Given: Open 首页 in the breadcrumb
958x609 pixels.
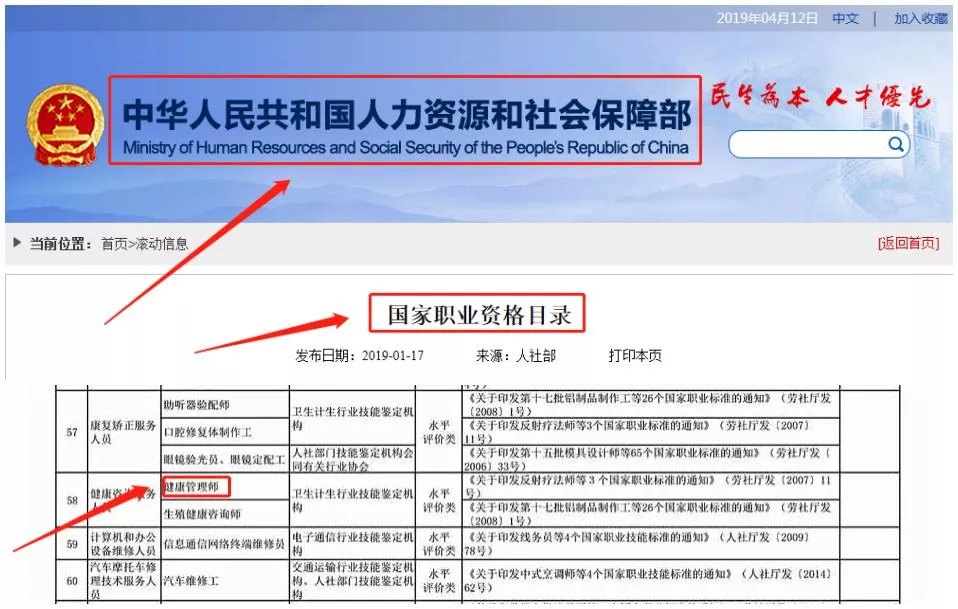Looking at the screenshot, I should click(114, 243).
